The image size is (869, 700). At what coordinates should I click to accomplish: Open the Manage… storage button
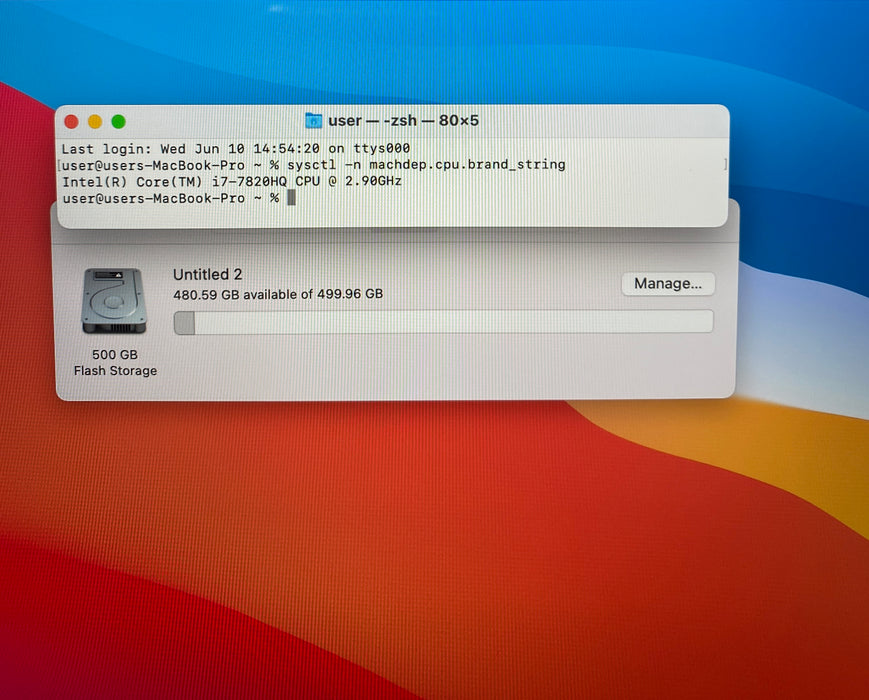(668, 284)
